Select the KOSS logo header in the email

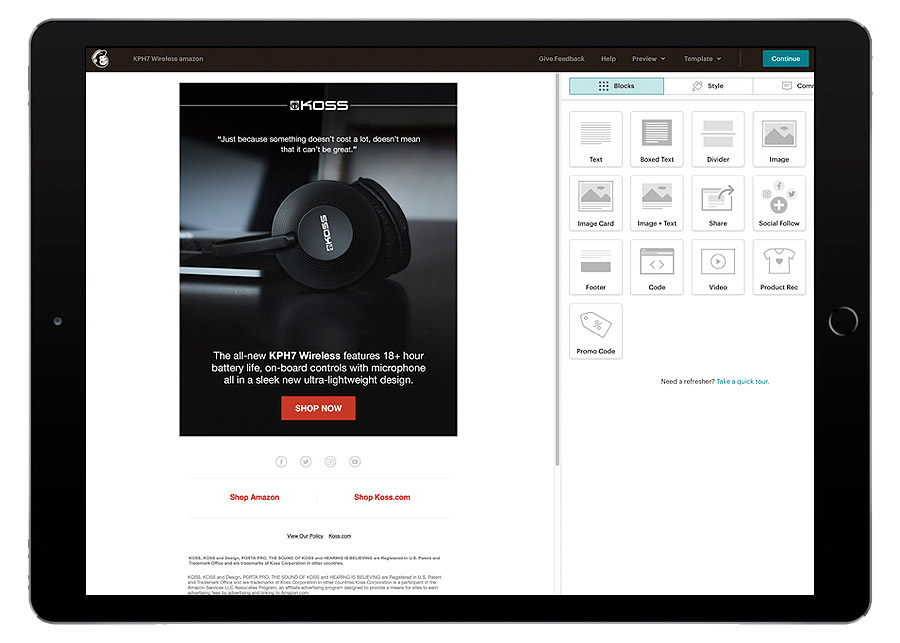tap(319, 105)
